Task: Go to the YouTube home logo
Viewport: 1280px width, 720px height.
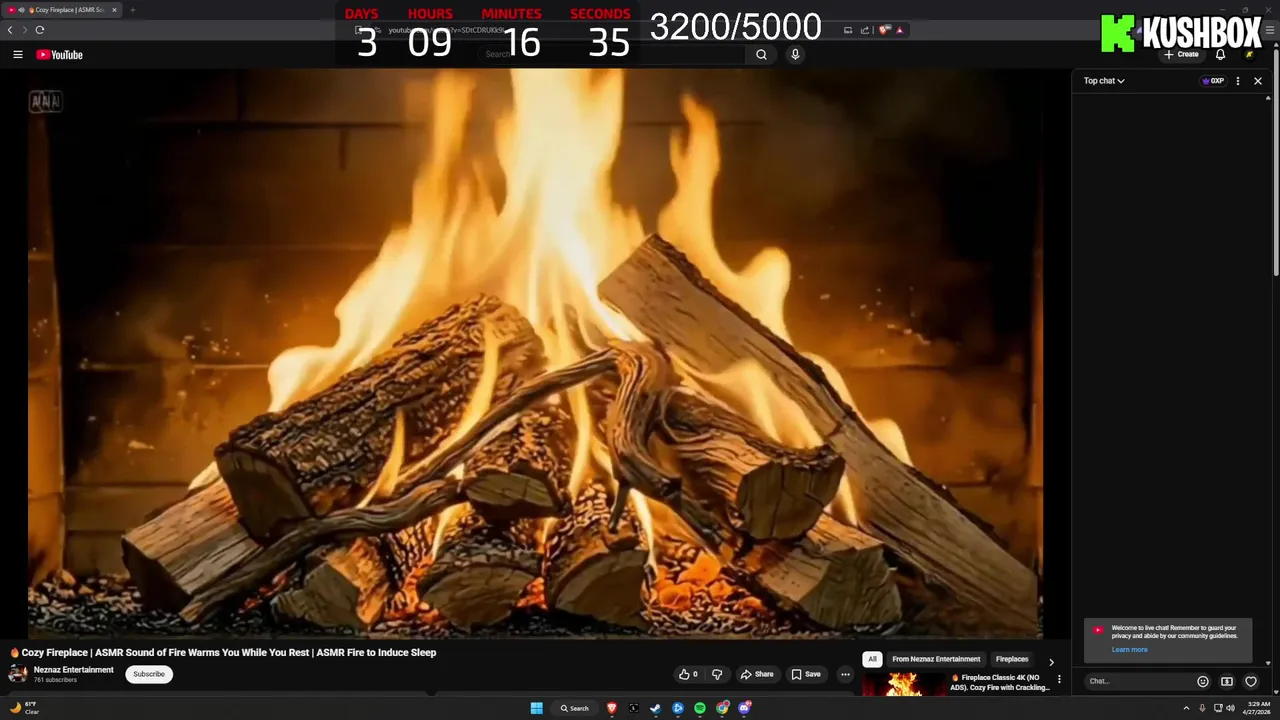Action: coord(59,55)
